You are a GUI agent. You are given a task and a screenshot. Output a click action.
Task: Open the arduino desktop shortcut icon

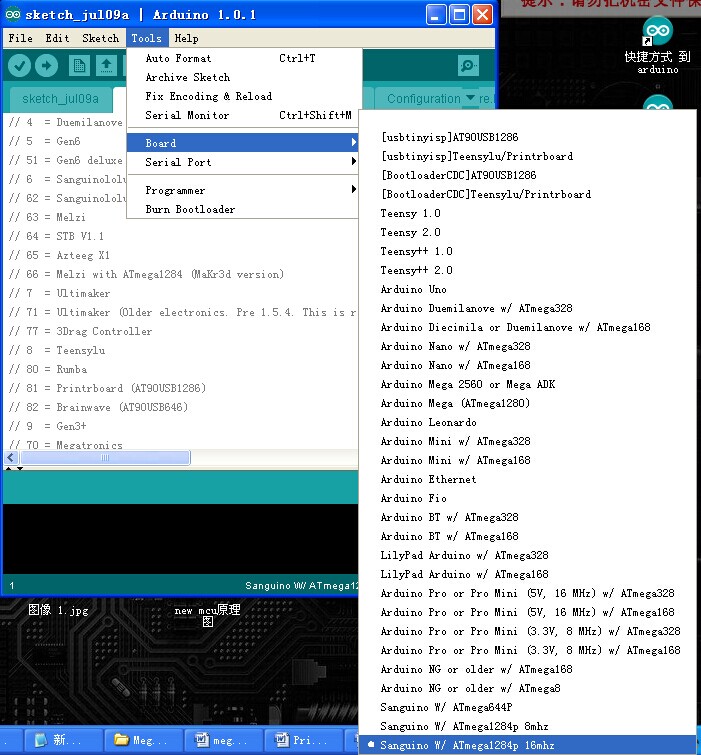658,31
